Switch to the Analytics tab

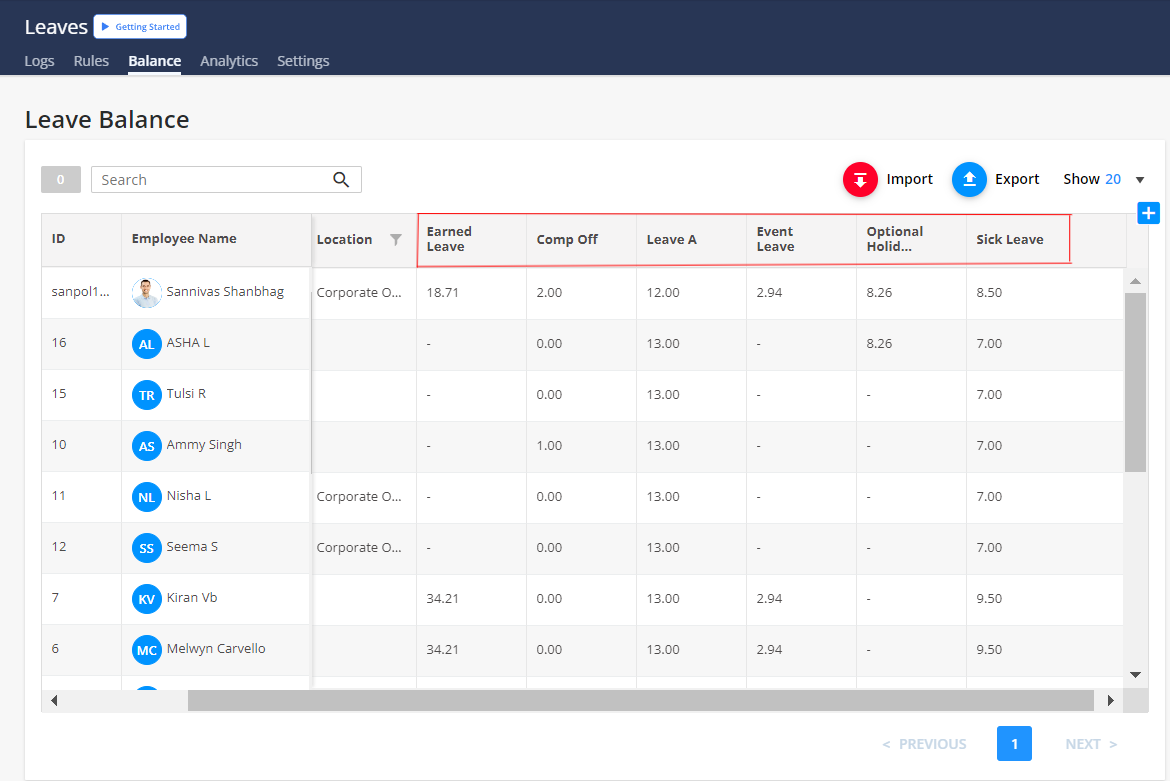[x=229, y=61]
